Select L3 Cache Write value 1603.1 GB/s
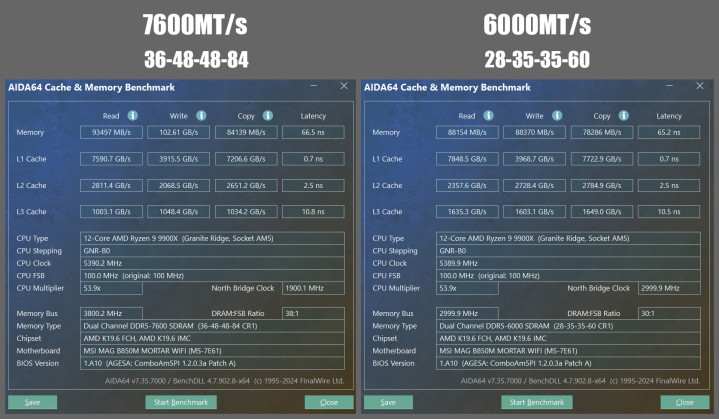719x419 pixels. 534,211
